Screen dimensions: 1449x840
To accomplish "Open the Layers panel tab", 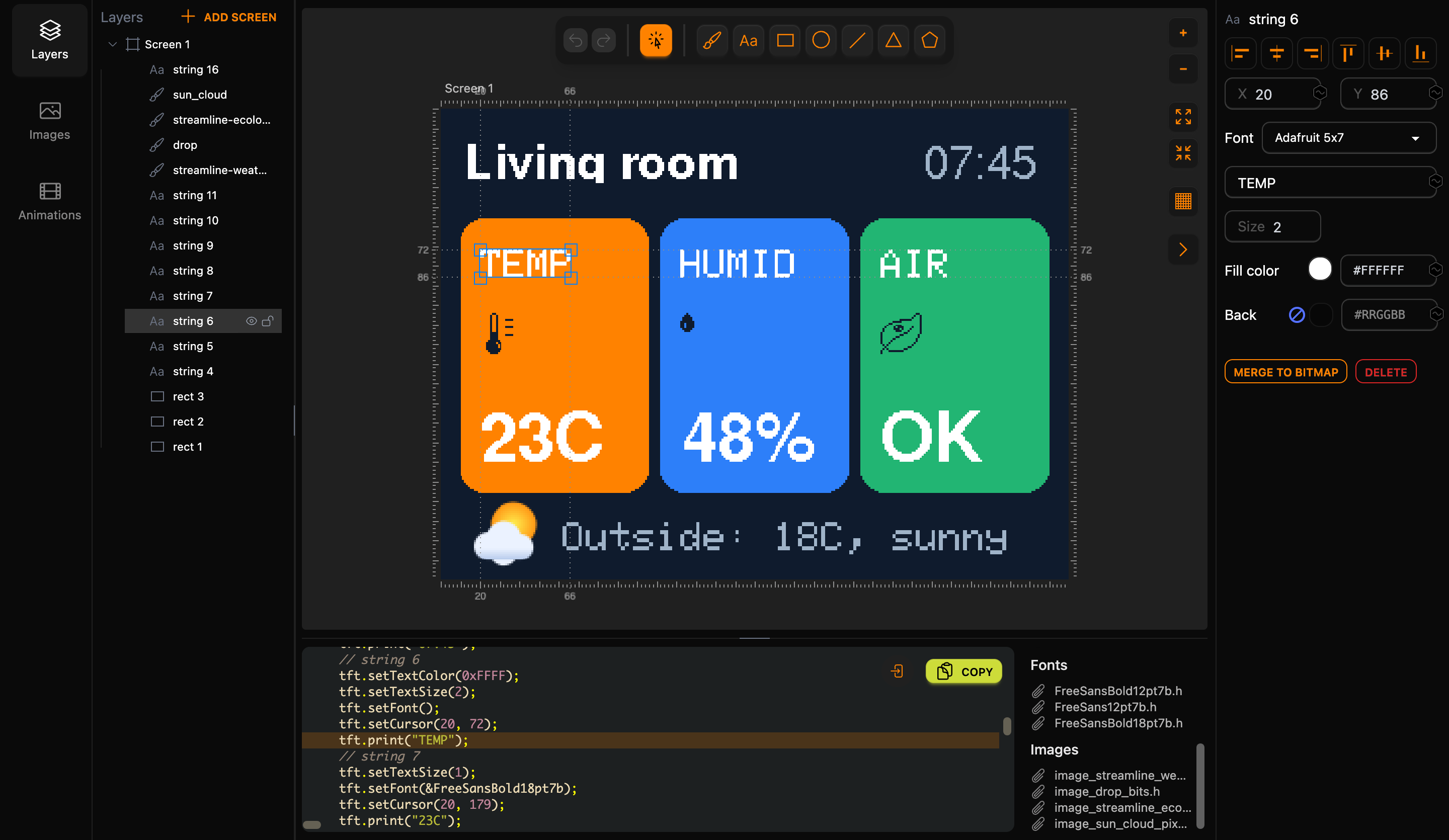I will [49, 40].
